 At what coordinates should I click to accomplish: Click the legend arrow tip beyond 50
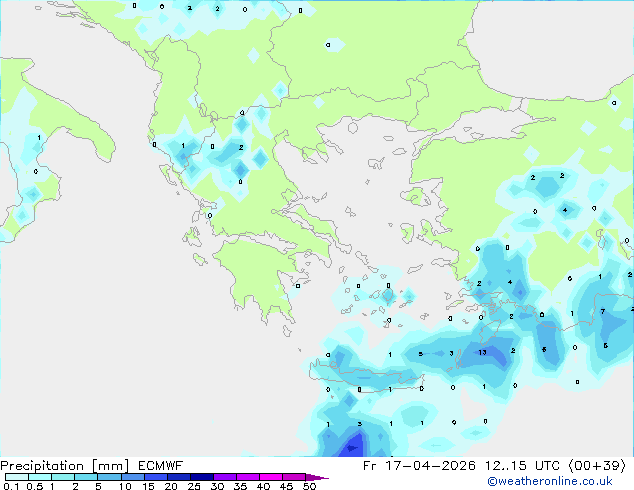tap(317, 478)
